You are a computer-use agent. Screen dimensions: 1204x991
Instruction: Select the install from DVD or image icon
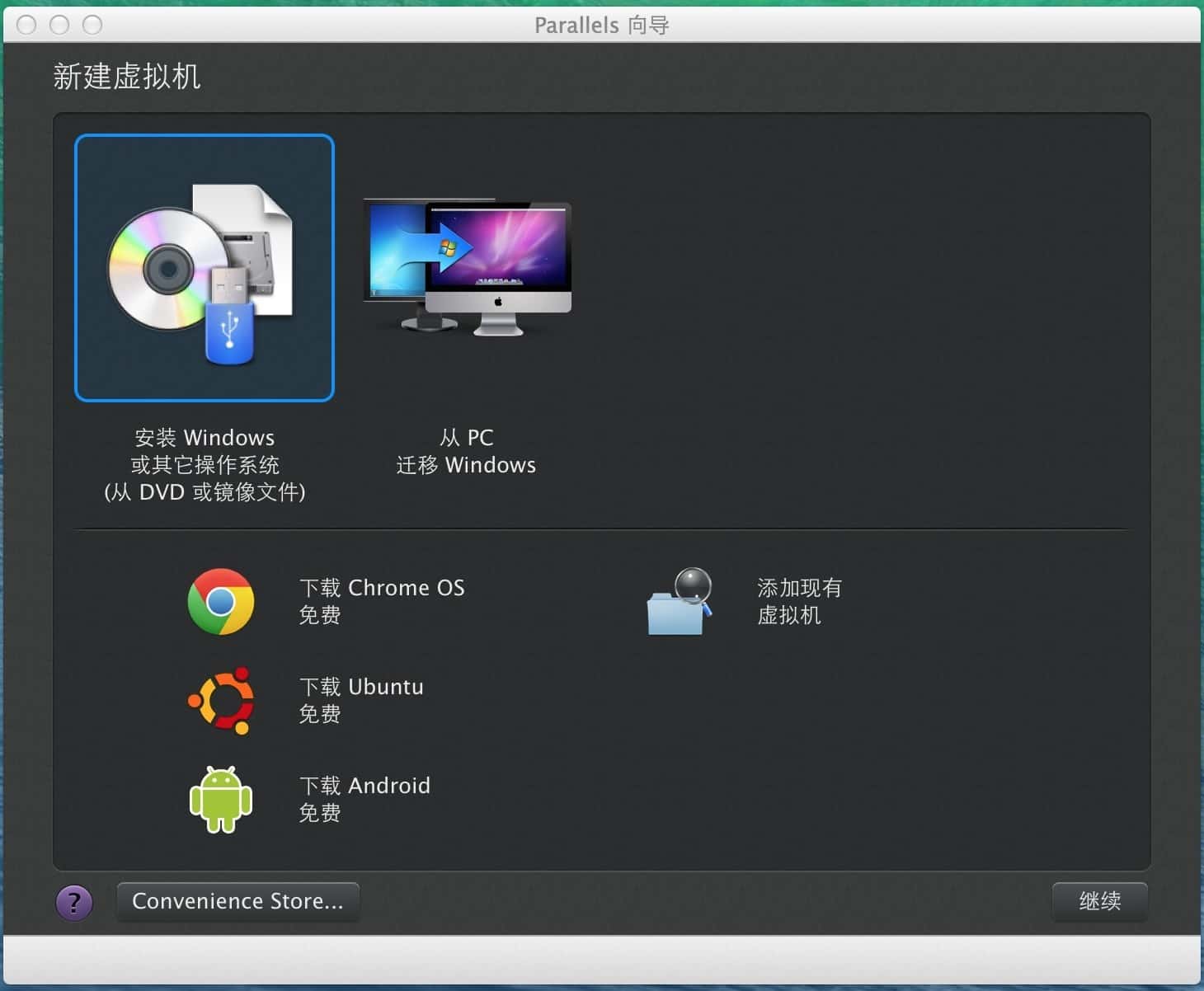point(205,268)
